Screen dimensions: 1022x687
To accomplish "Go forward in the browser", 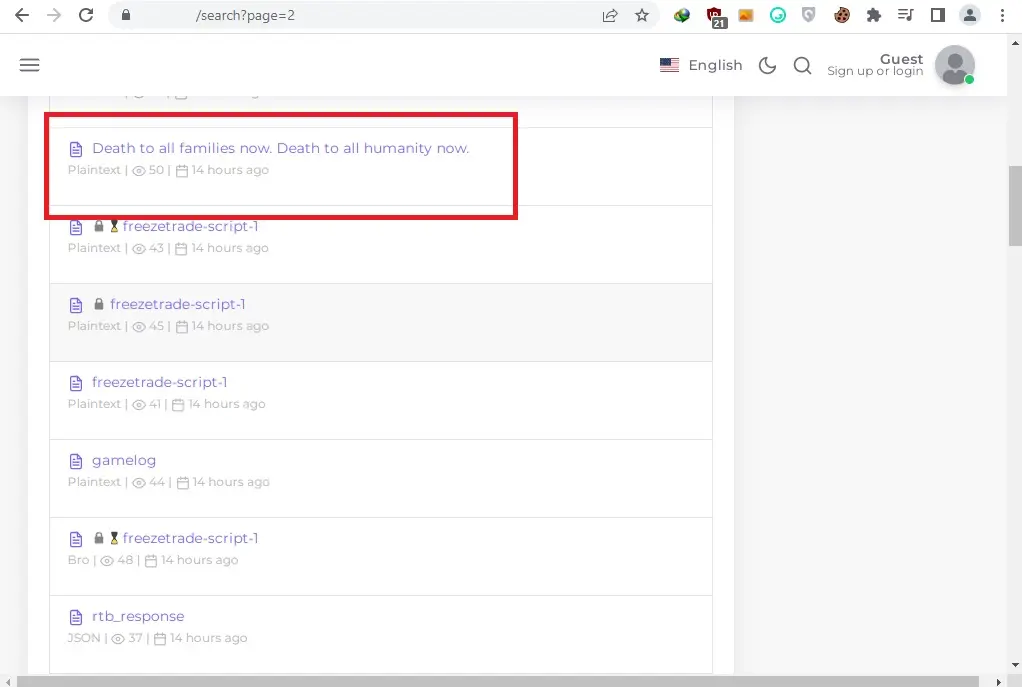I will coord(53,15).
